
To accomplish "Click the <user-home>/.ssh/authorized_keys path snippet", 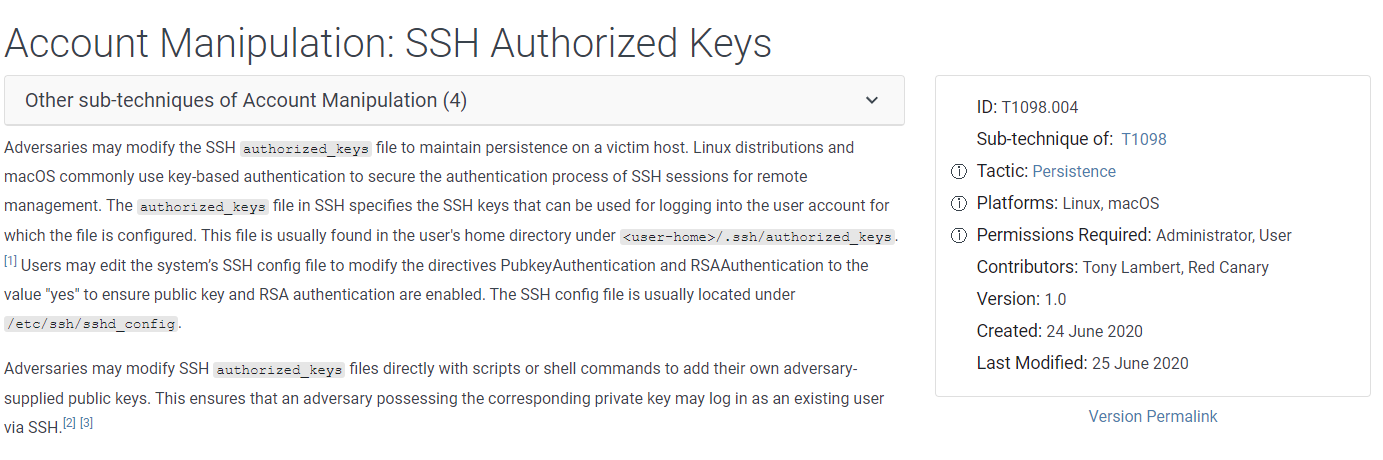I will [757, 237].
